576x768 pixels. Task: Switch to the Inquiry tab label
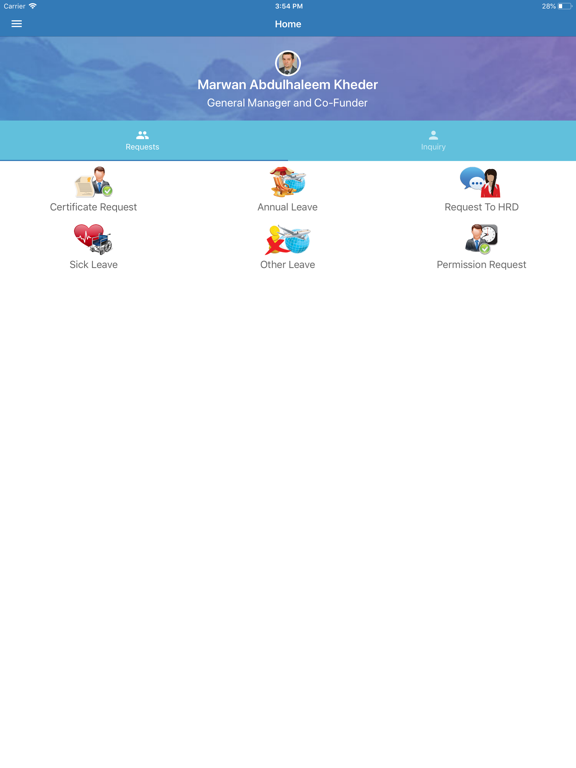point(433,147)
